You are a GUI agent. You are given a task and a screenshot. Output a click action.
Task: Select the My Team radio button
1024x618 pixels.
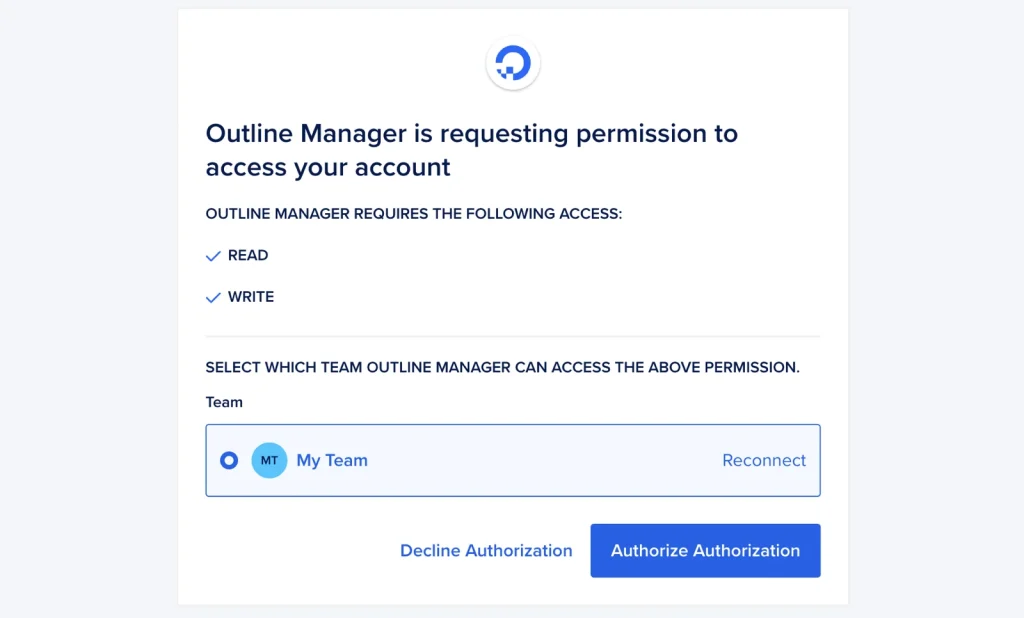point(229,461)
